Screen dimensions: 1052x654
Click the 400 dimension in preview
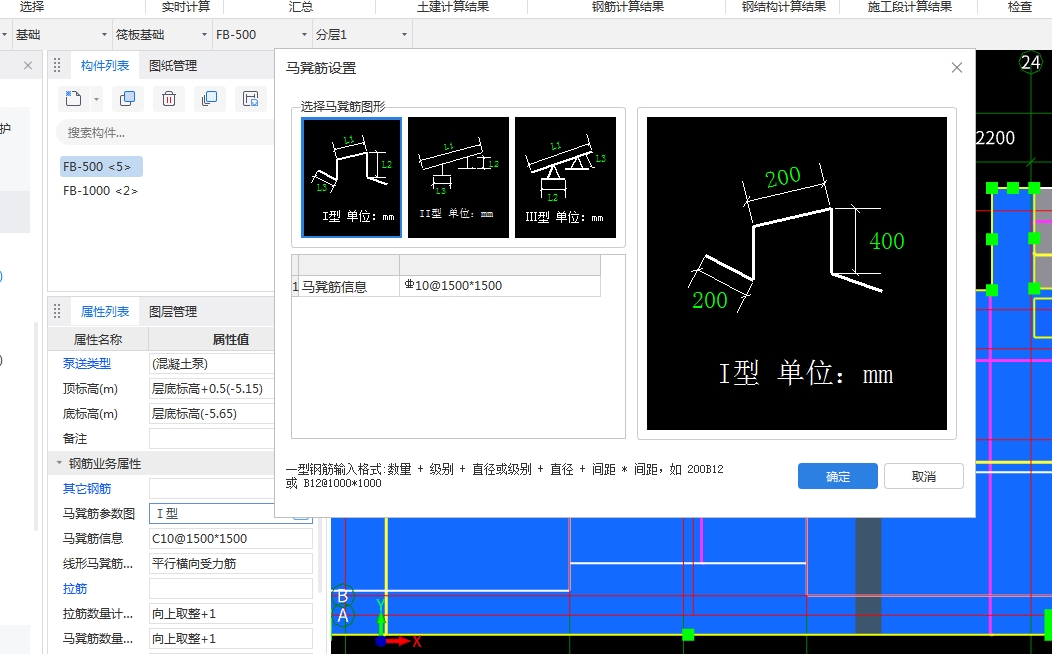pyautogui.click(x=887, y=241)
